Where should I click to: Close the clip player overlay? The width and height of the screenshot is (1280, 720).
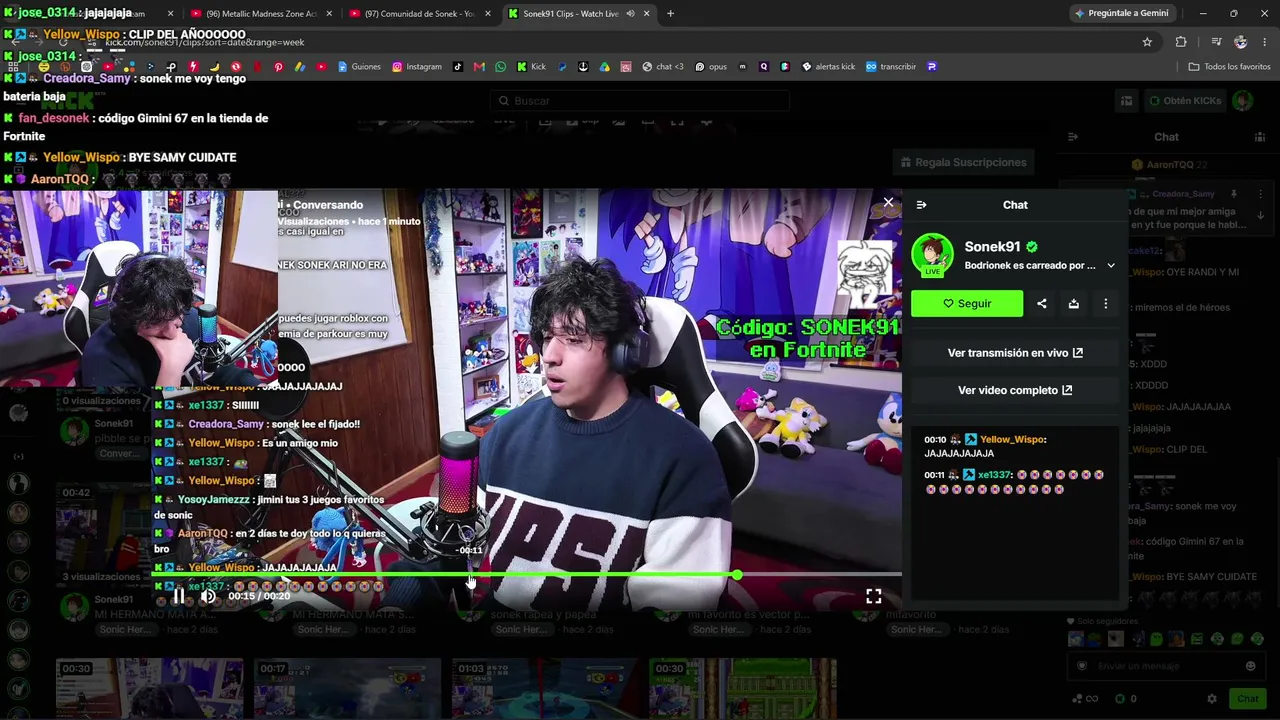pos(888,203)
